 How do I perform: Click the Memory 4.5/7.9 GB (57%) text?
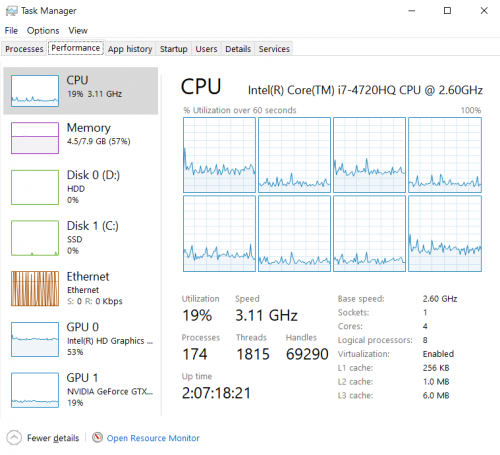tap(99, 141)
